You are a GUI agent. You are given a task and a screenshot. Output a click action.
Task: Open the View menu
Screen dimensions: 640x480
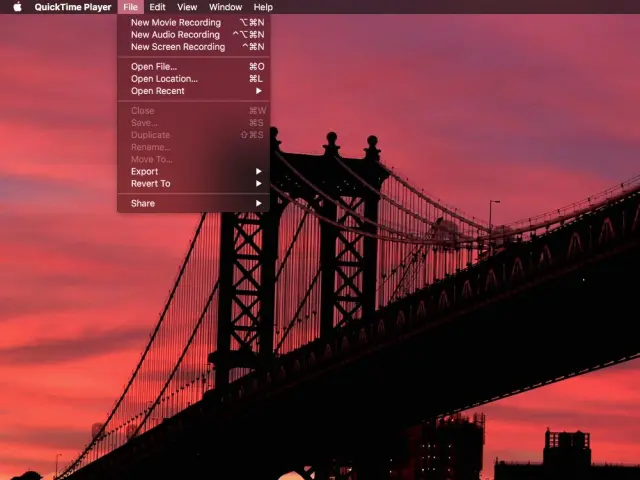point(187,7)
